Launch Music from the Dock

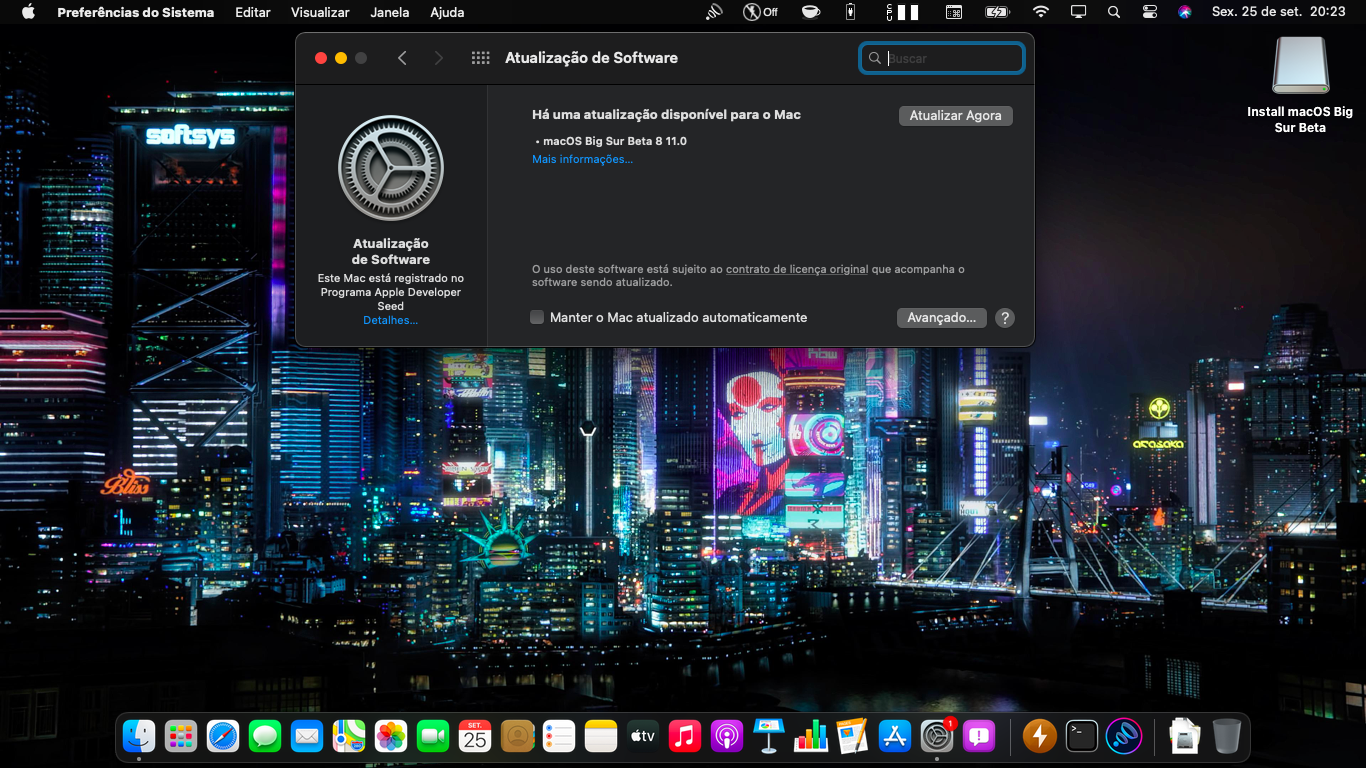point(685,737)
